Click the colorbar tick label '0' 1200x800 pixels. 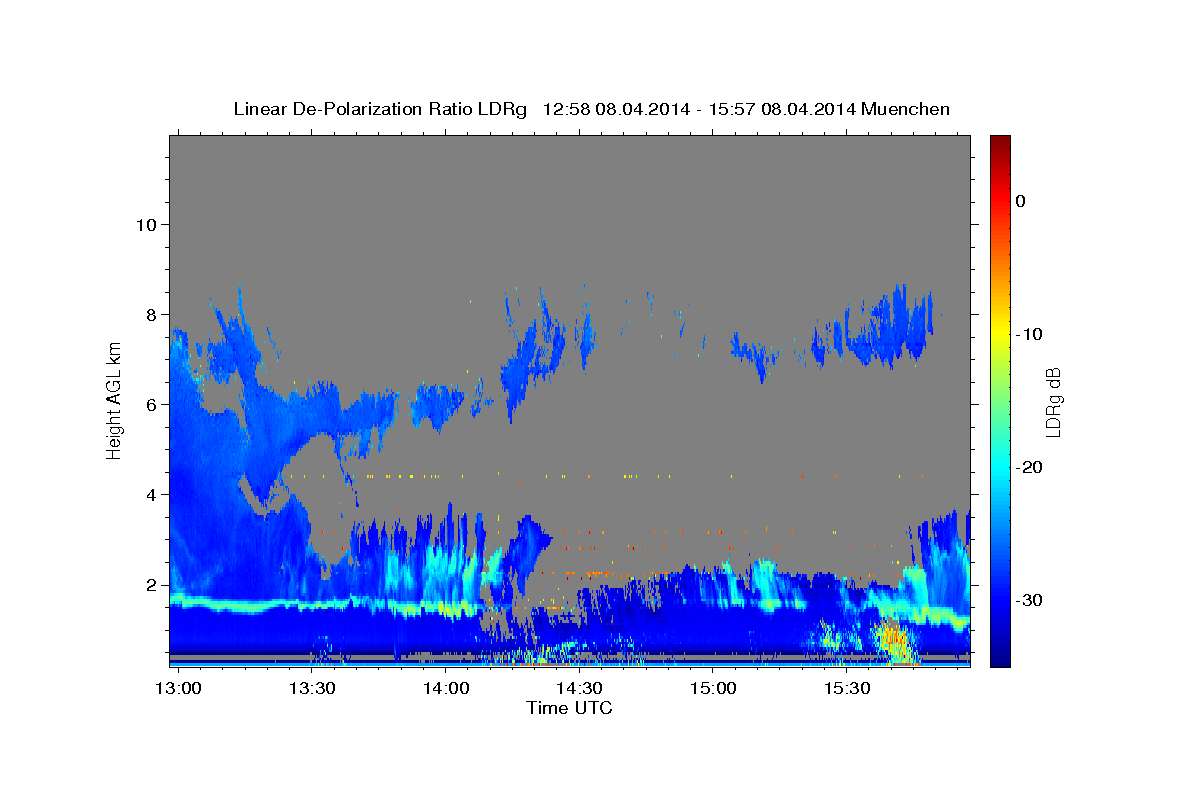[1021, 201]
